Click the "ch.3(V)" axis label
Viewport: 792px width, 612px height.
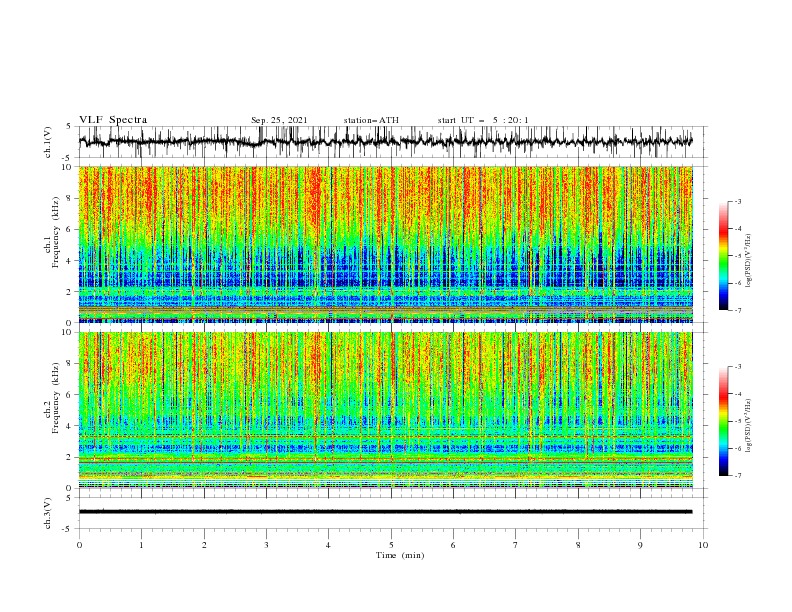[x=48, y=513]
